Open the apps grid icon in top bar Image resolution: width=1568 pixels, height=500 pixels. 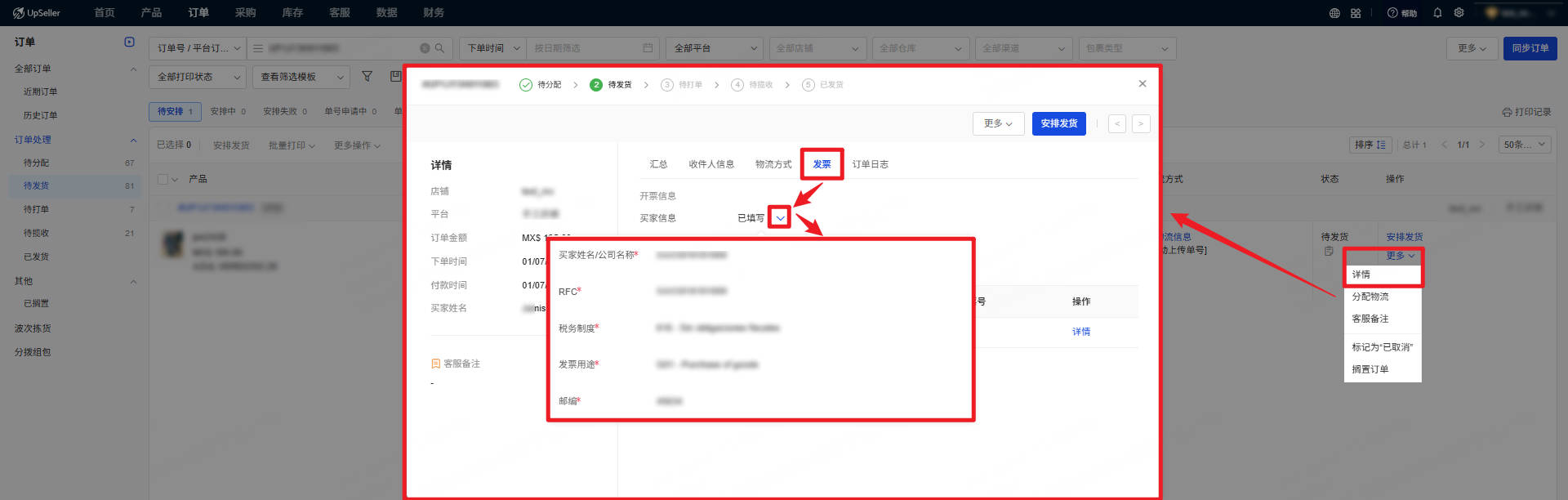point(1356,13)
